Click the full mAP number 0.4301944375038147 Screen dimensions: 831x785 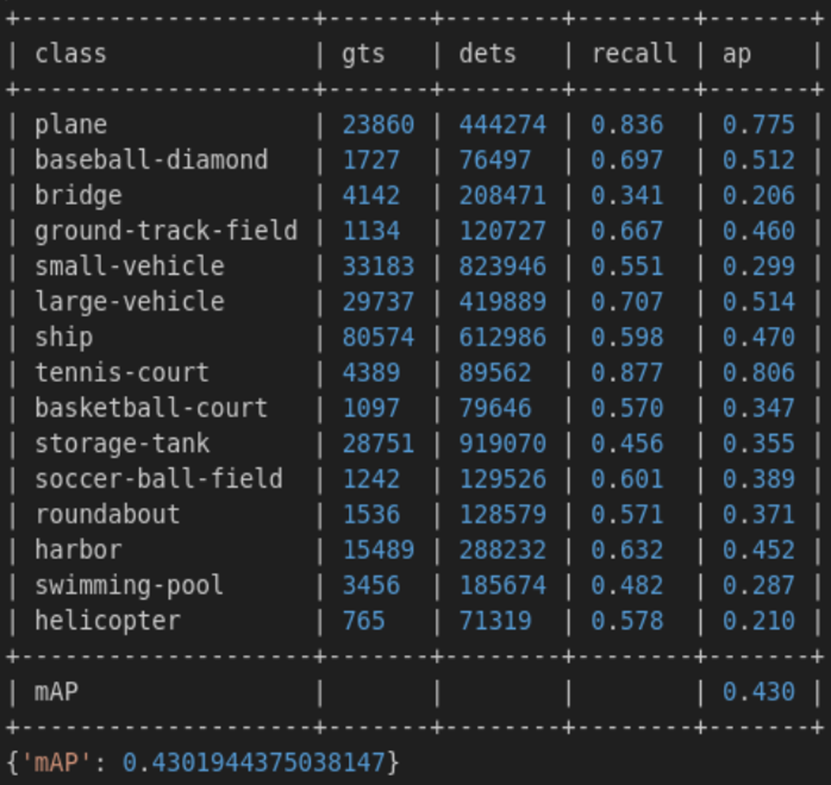coord(253,763)
